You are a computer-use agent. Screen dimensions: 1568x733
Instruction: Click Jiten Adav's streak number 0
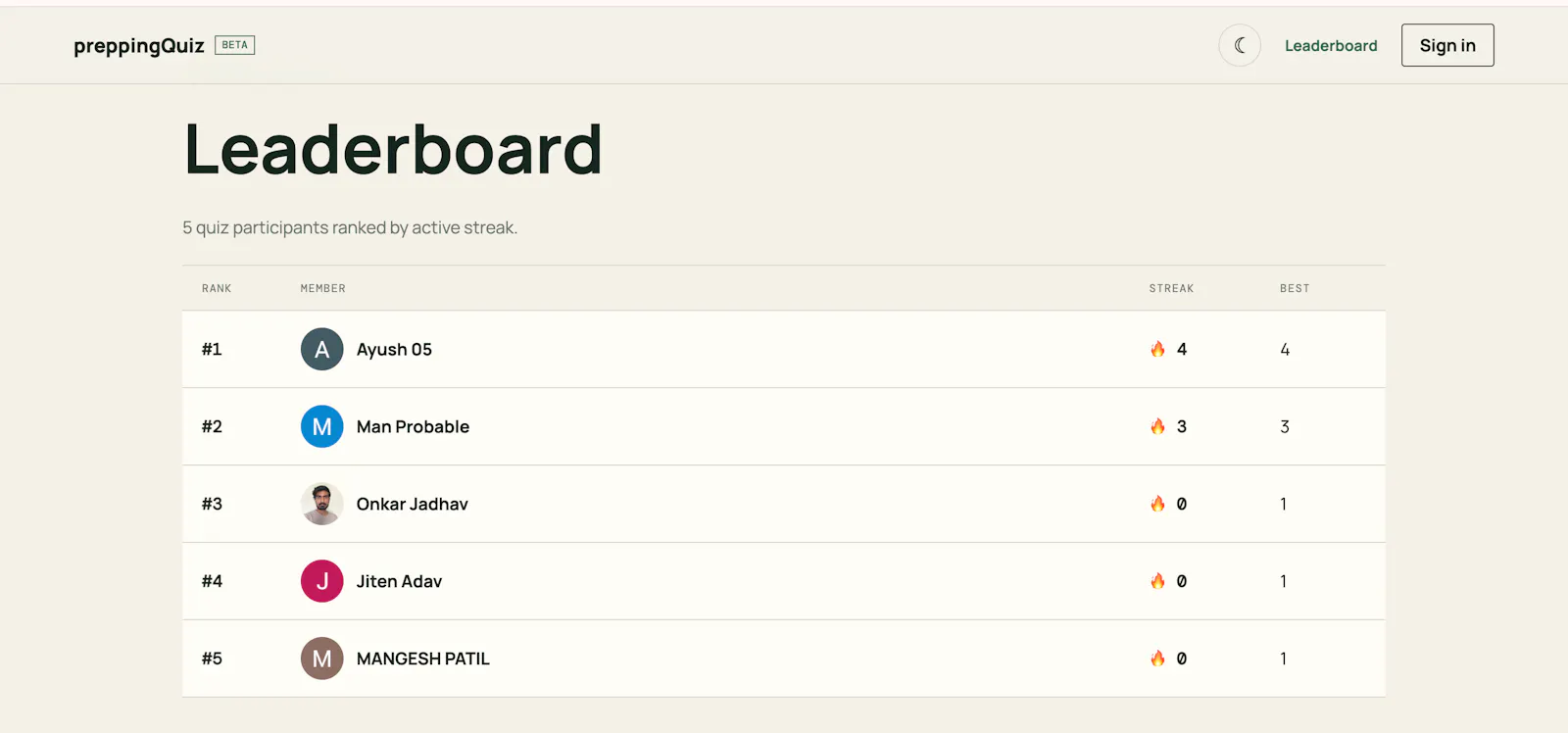click(1182, 582)
